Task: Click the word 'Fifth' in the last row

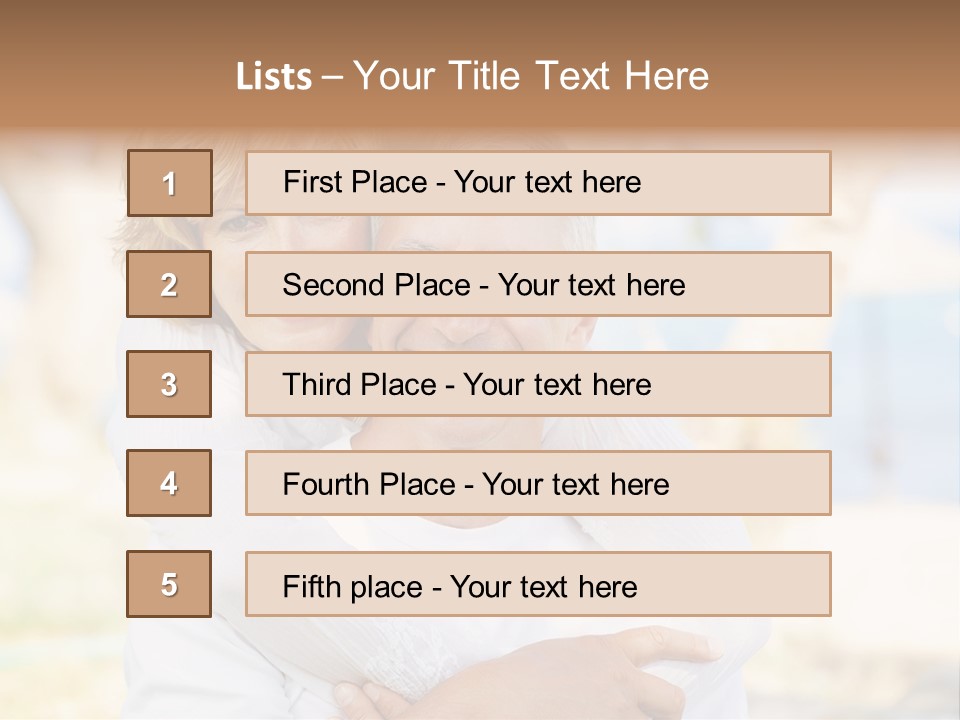Action: [x=312, y=586]
